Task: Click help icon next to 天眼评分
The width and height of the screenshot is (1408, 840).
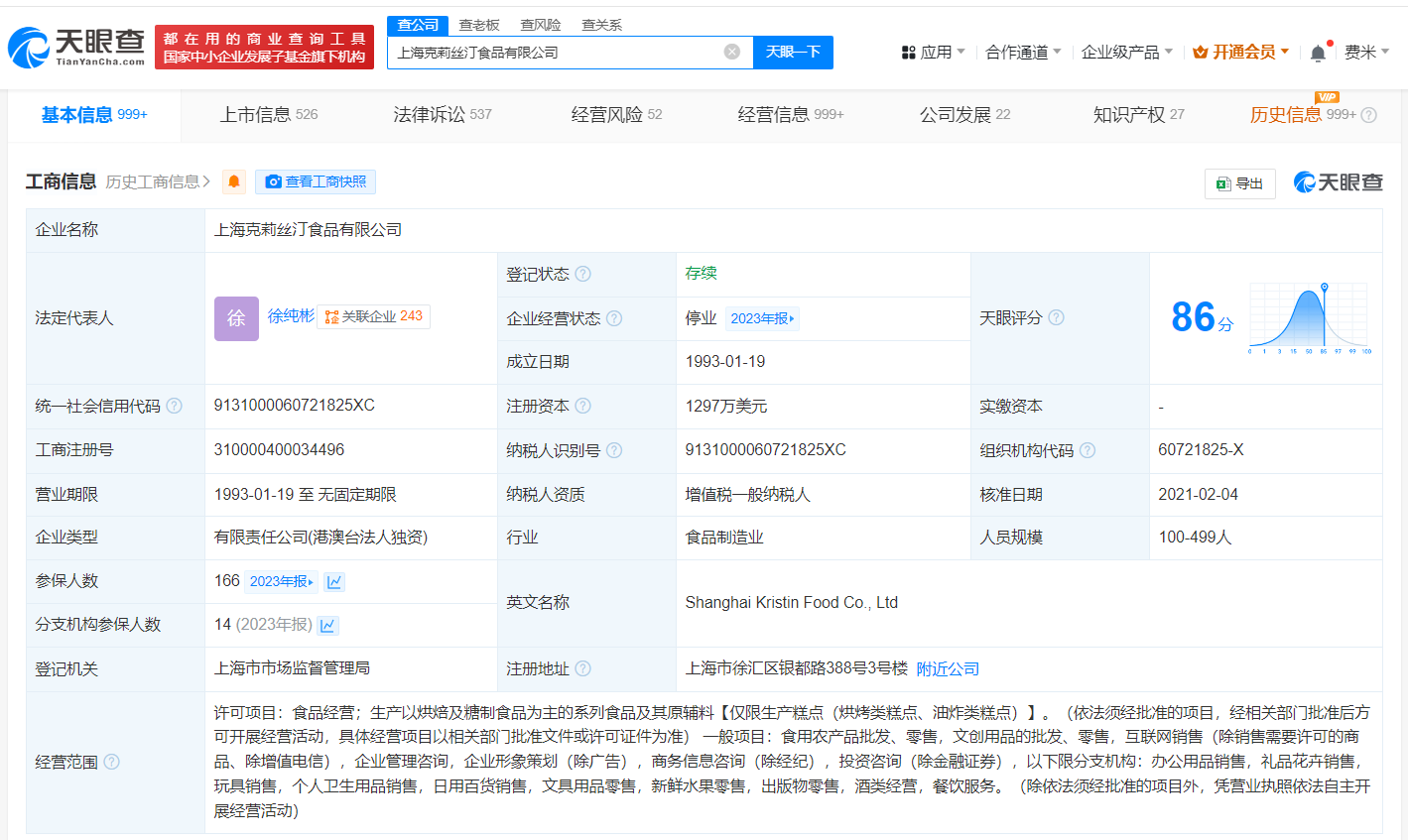Action: click(x=1057, y=317)
